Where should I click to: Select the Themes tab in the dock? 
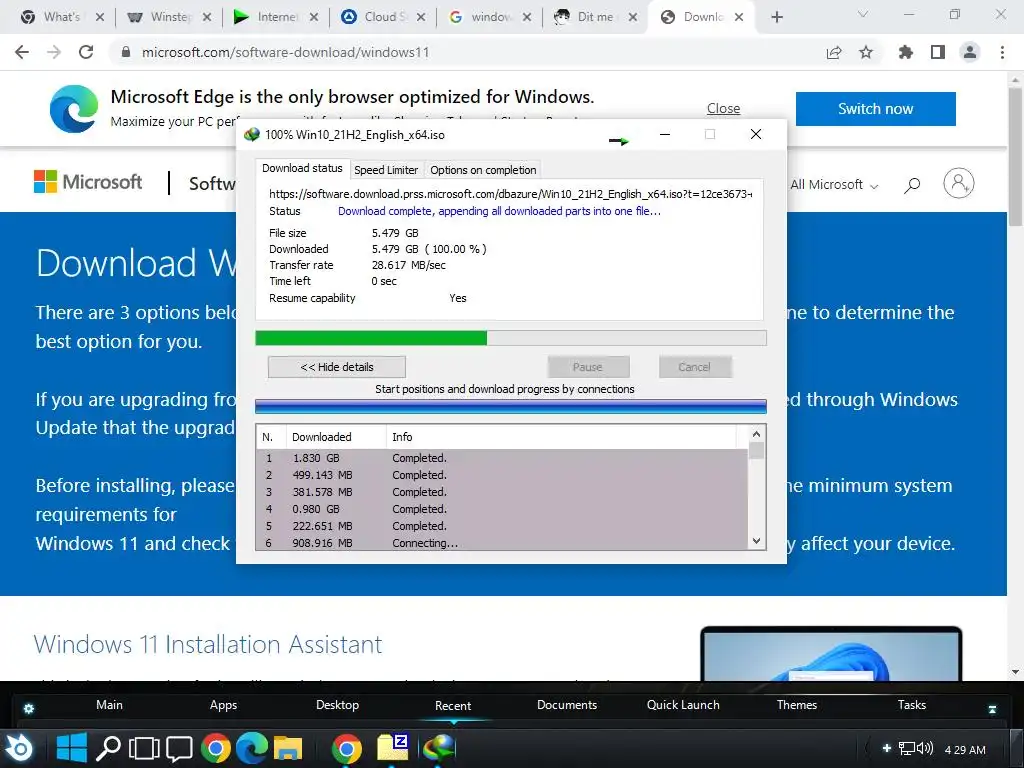[797, 705]
